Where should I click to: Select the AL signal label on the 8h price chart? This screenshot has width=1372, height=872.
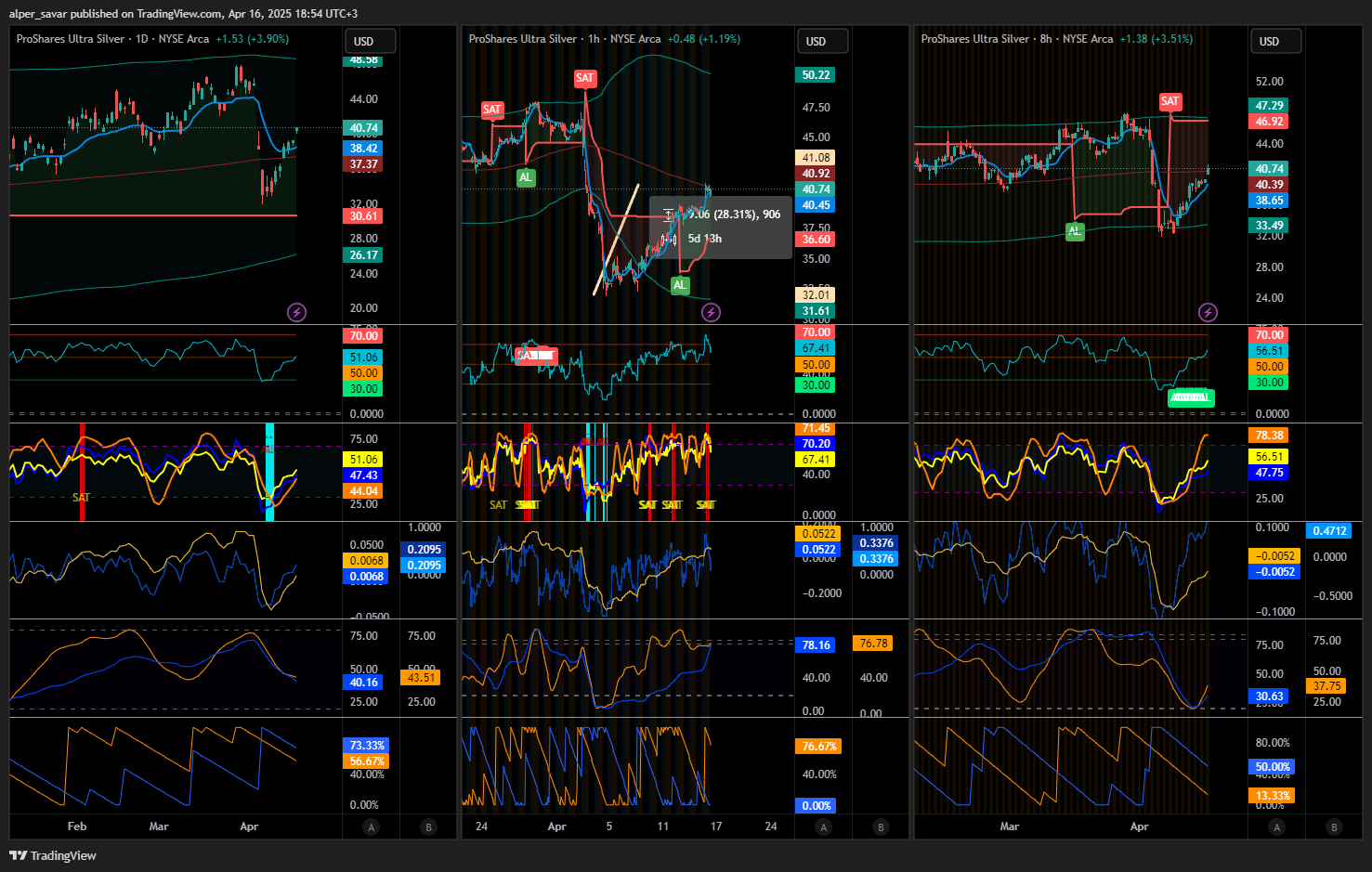coord(1075,231)
